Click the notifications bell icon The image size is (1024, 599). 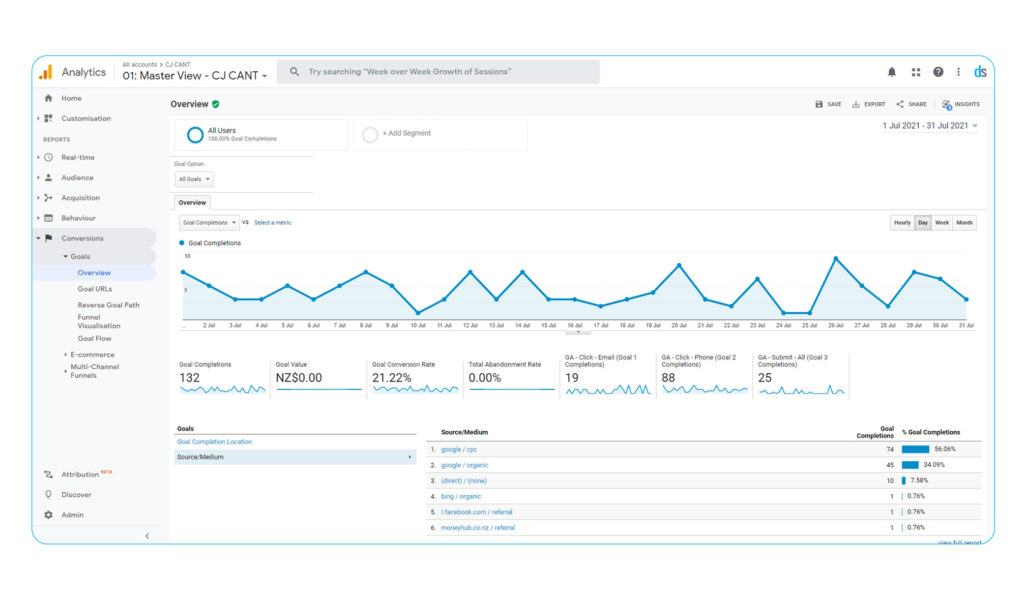892,72
